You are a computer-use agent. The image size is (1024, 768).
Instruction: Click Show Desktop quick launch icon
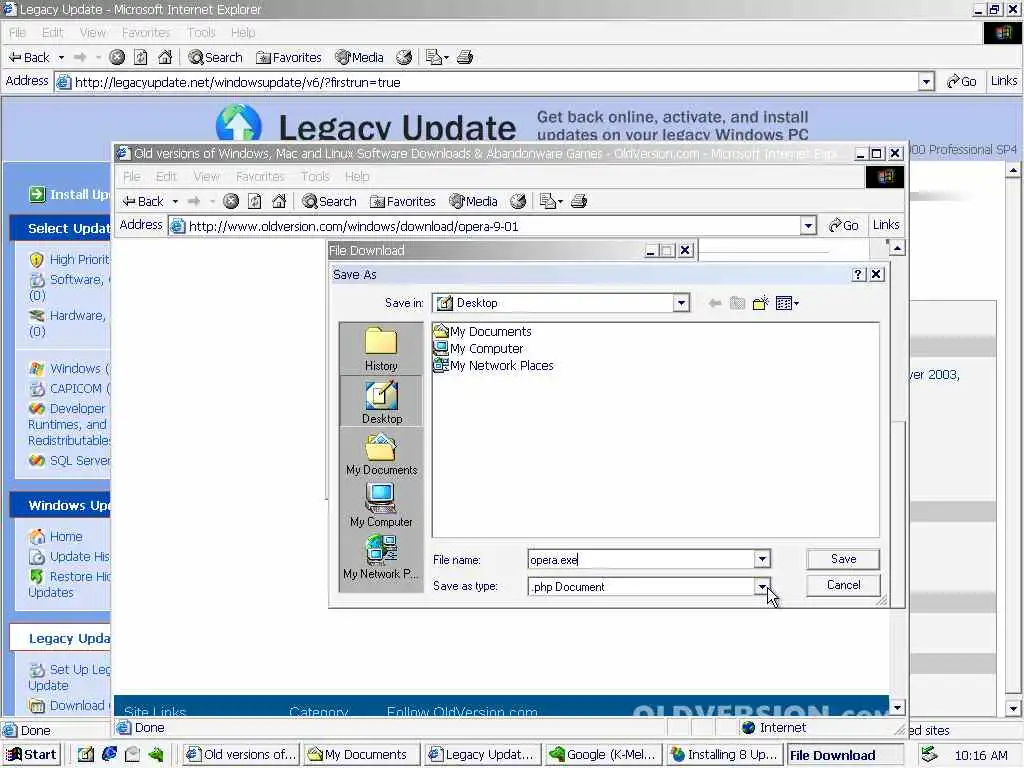click(x=85, y=755)
